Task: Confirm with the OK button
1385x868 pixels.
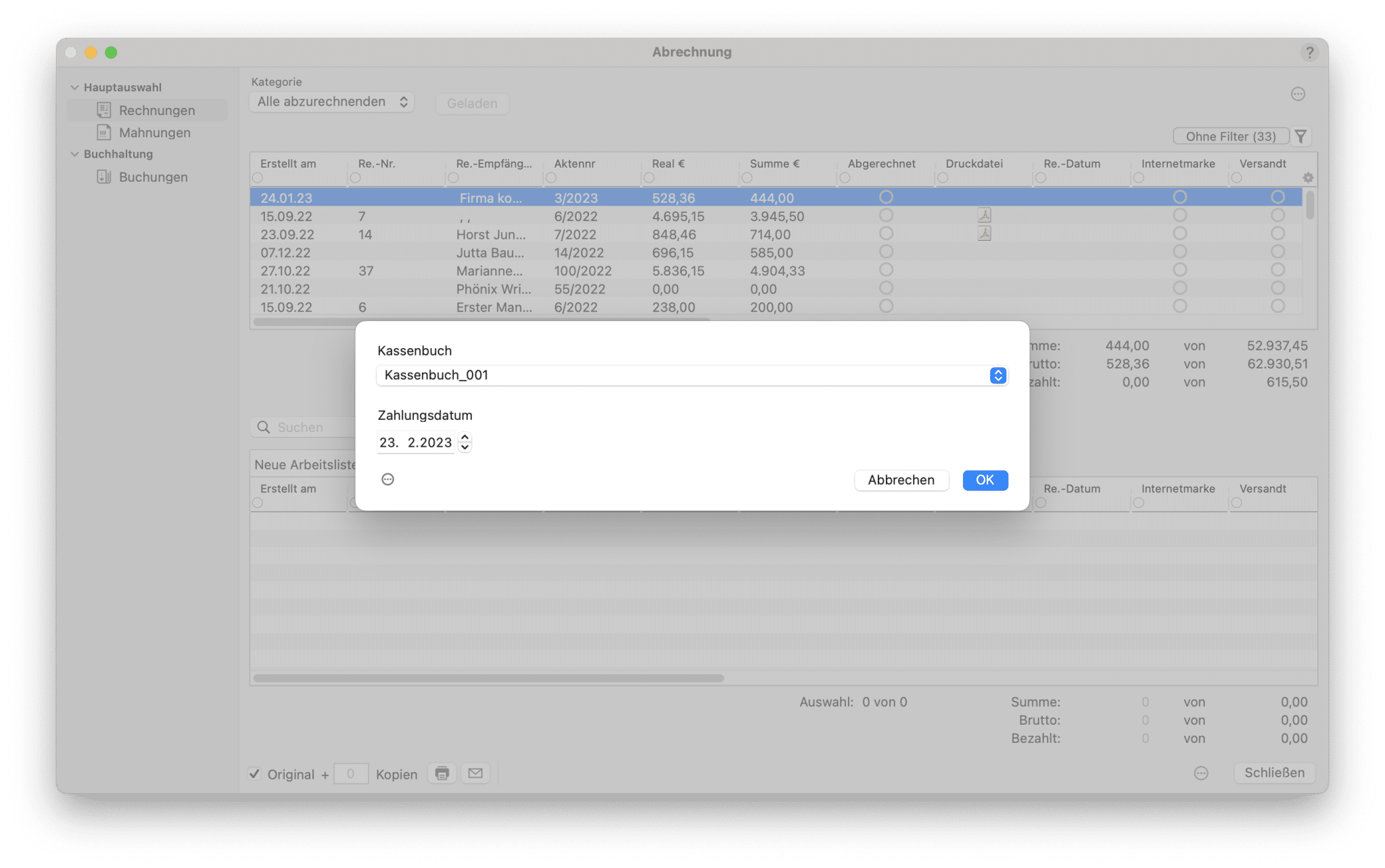Action: coord(985,480)
